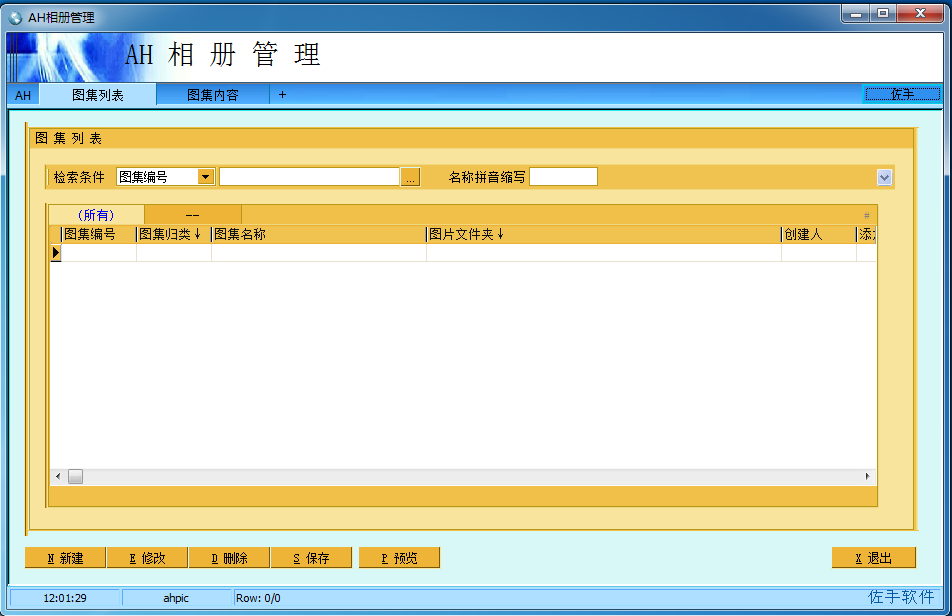Click the # grid settings icon
The height and width of the screenshot is (616, 952).
866,215
